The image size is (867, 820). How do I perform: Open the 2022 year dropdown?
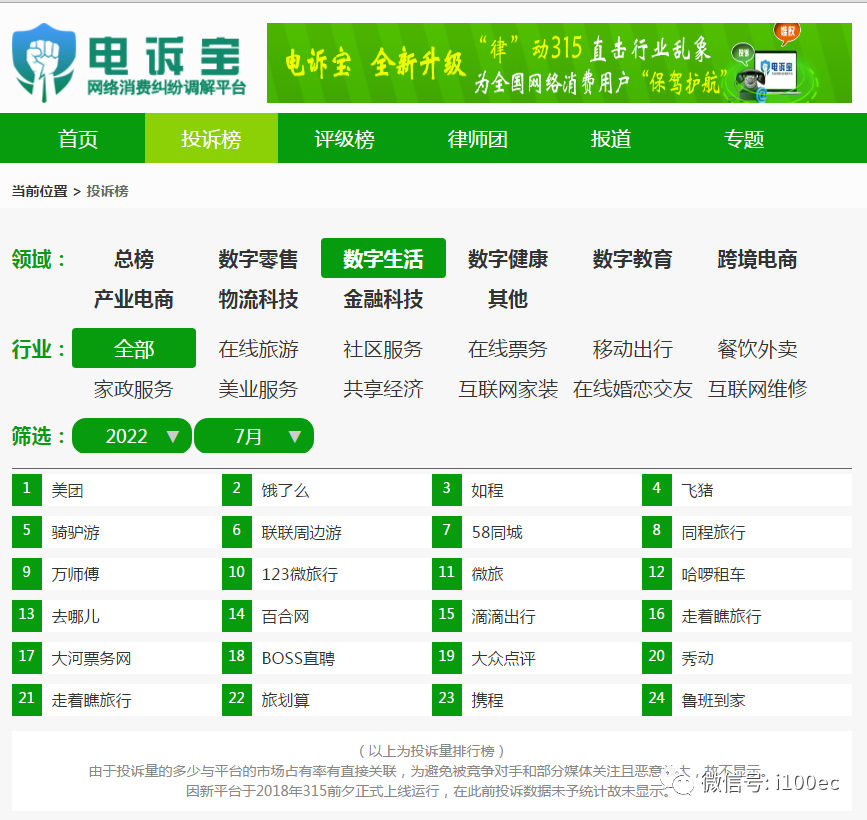point(132,436)
